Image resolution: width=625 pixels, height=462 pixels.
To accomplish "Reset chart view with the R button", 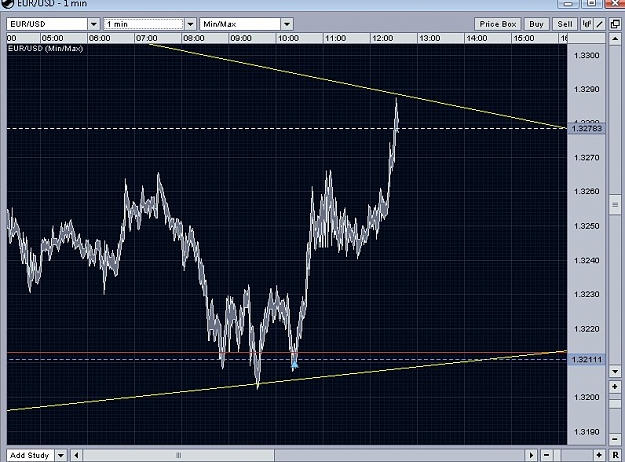I will (615, 455).
